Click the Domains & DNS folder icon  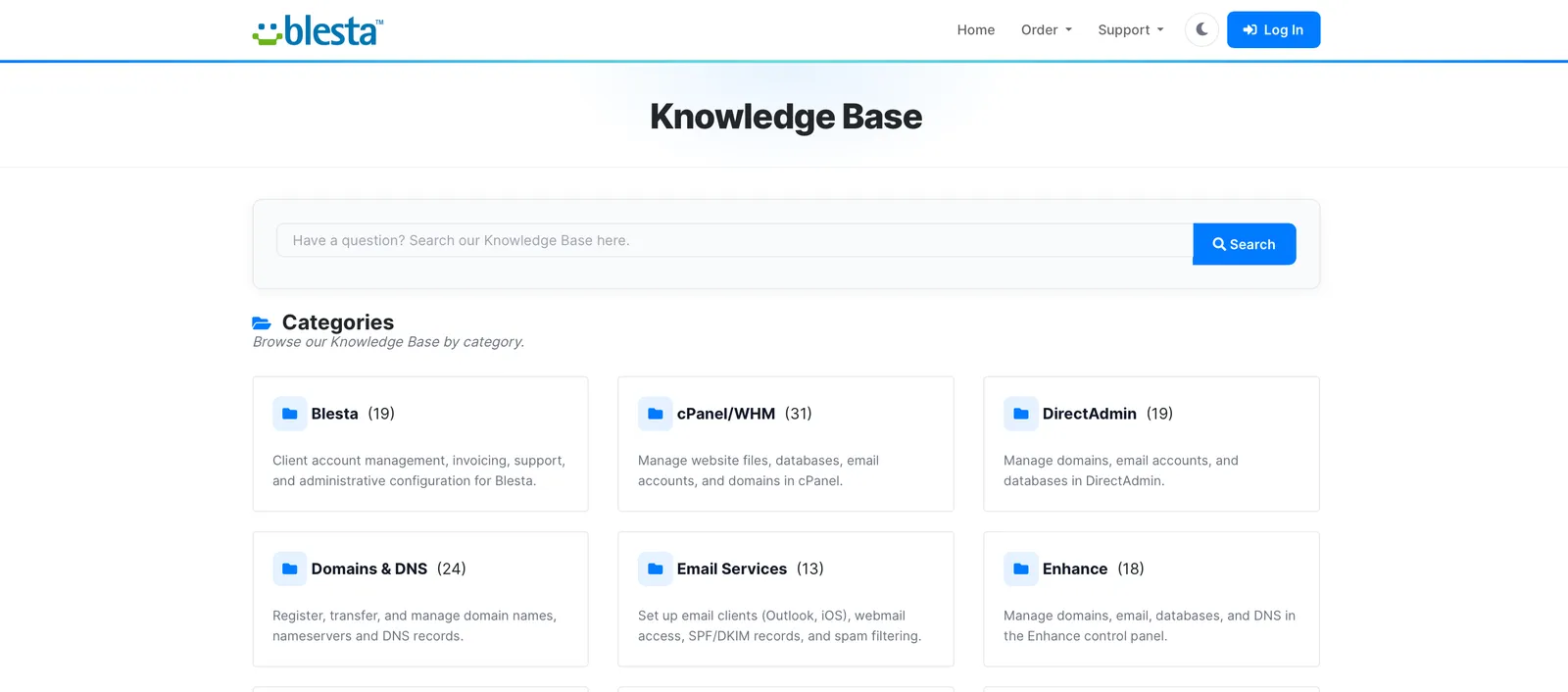(x=289, y=568)
